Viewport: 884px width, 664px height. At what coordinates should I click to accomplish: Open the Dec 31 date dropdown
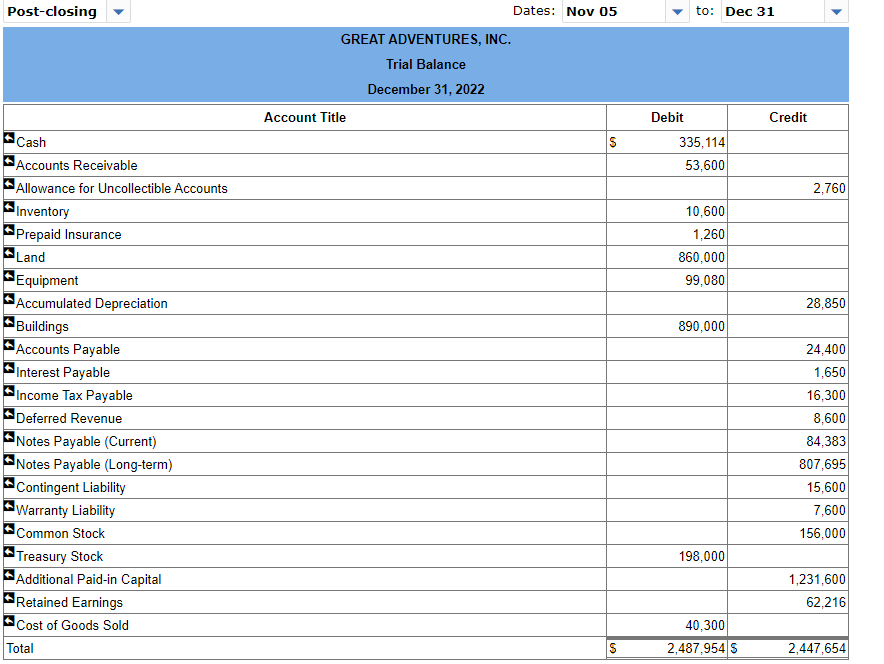(836, 11)
